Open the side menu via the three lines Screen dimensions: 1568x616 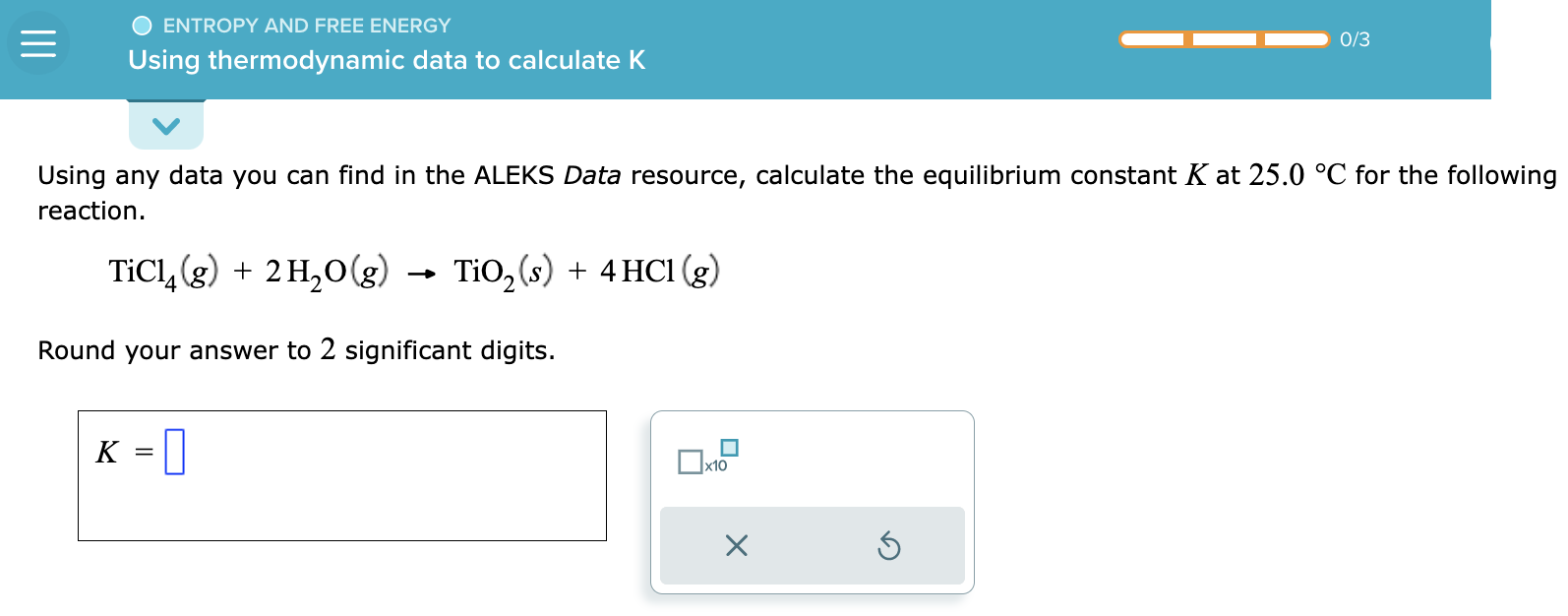(x=37, y=43)
